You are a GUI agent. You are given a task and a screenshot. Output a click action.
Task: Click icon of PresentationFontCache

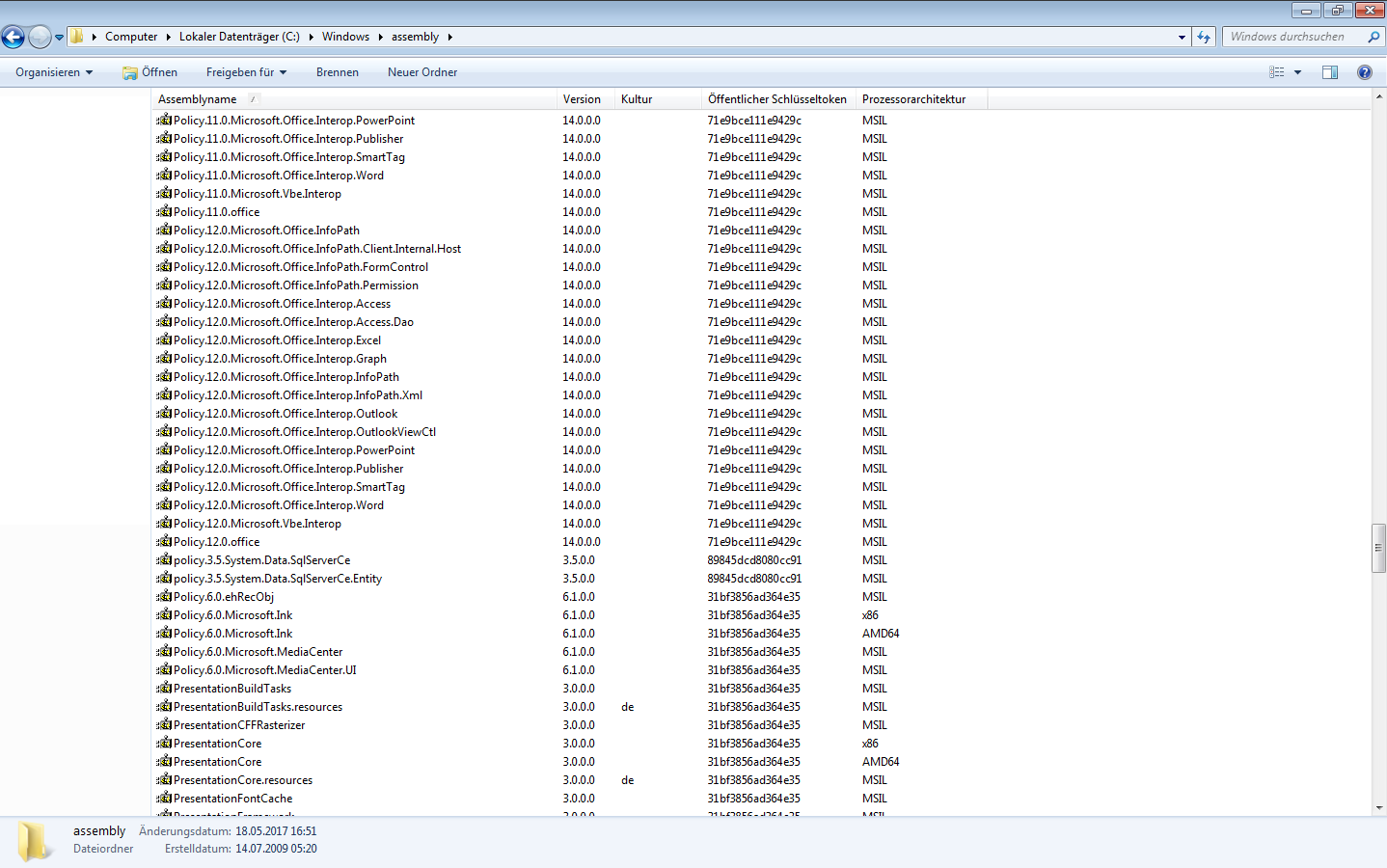(164, 798)
